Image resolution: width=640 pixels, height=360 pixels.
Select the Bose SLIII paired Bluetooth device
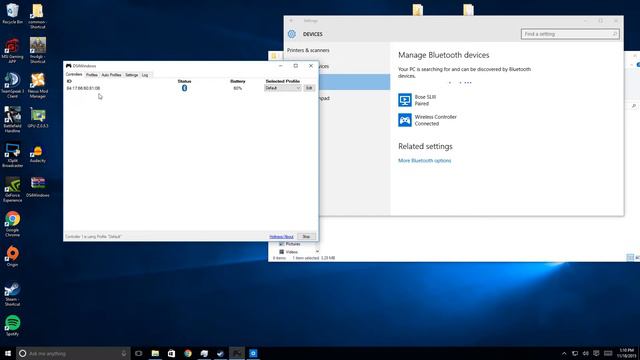pyautogui.click(x=417, y=100)
